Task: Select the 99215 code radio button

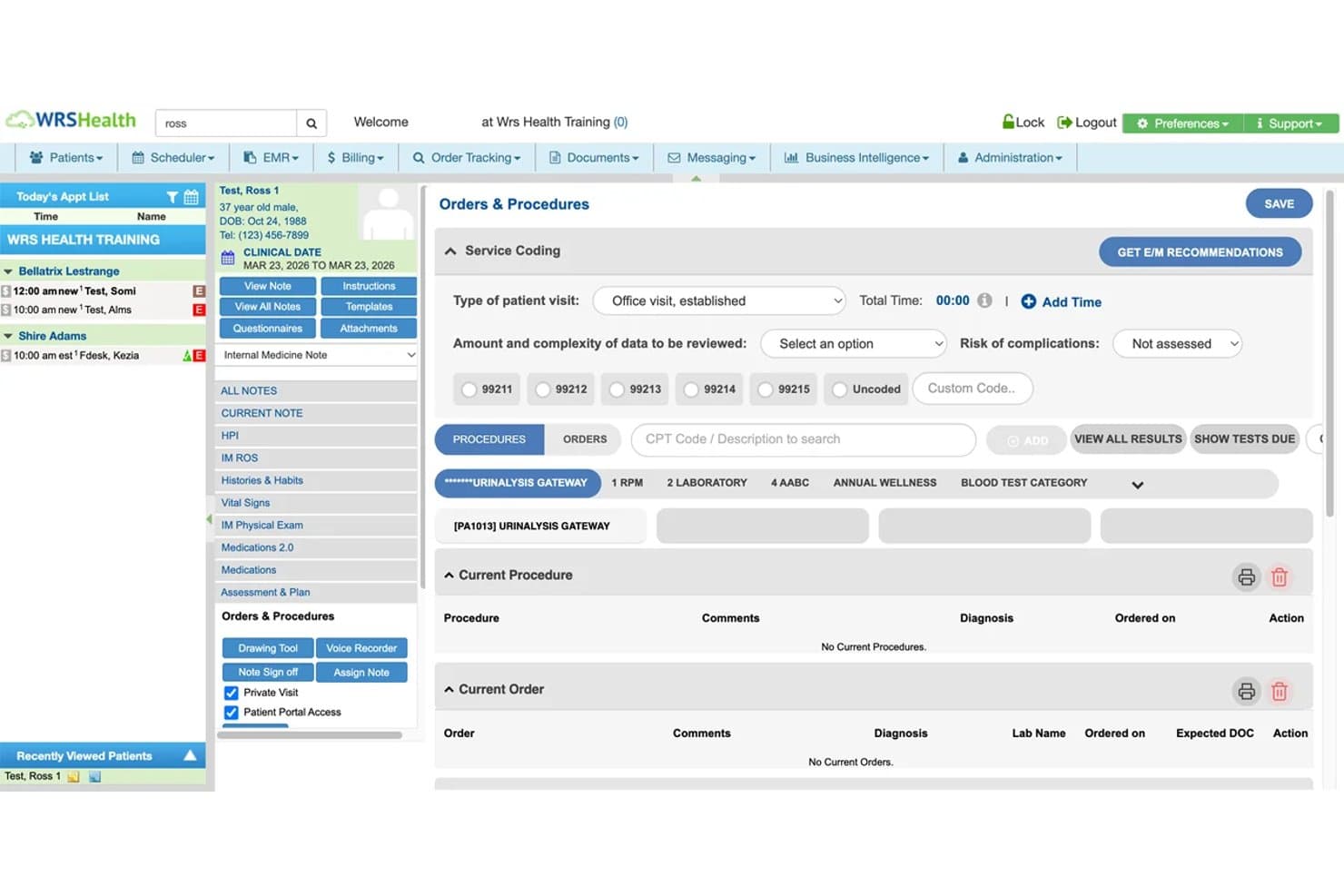Action: (766, 389)
